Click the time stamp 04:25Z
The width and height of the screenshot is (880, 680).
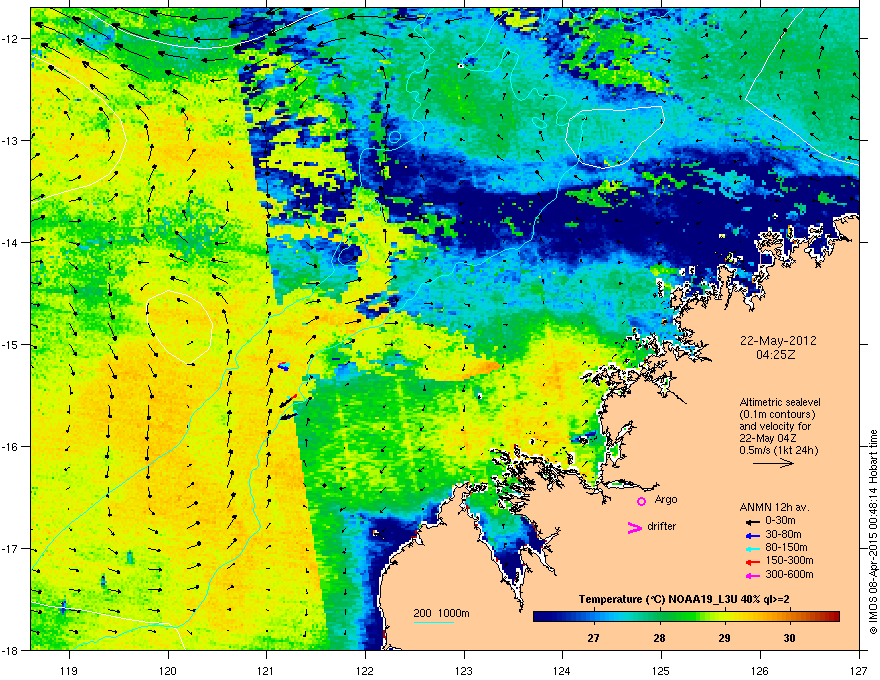pyautogui.click(x=778, y=355)
